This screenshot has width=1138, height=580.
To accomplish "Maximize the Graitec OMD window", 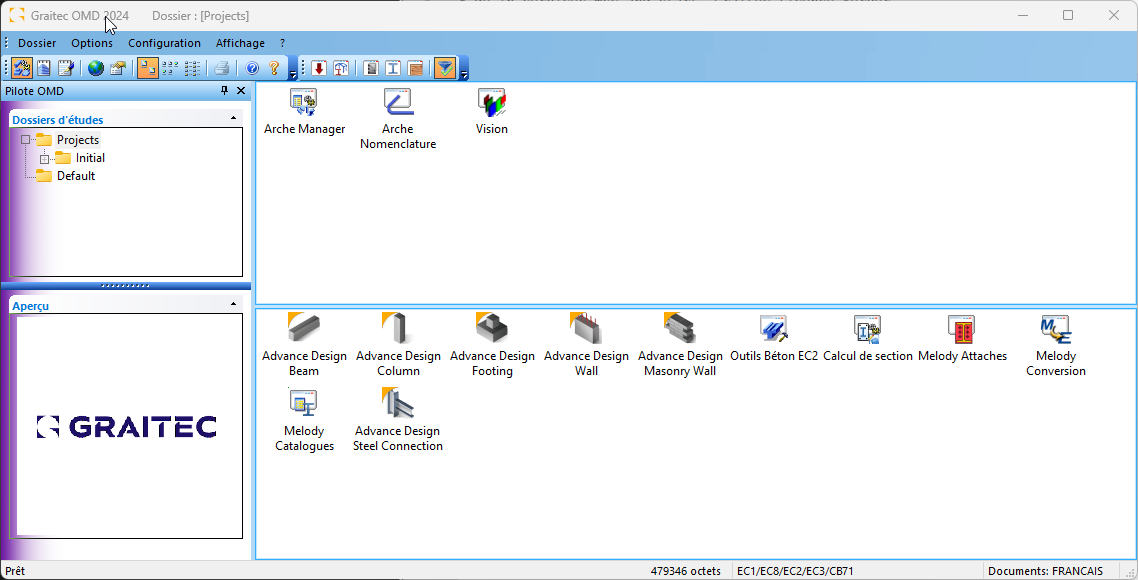I will (x=1068, y=15).
